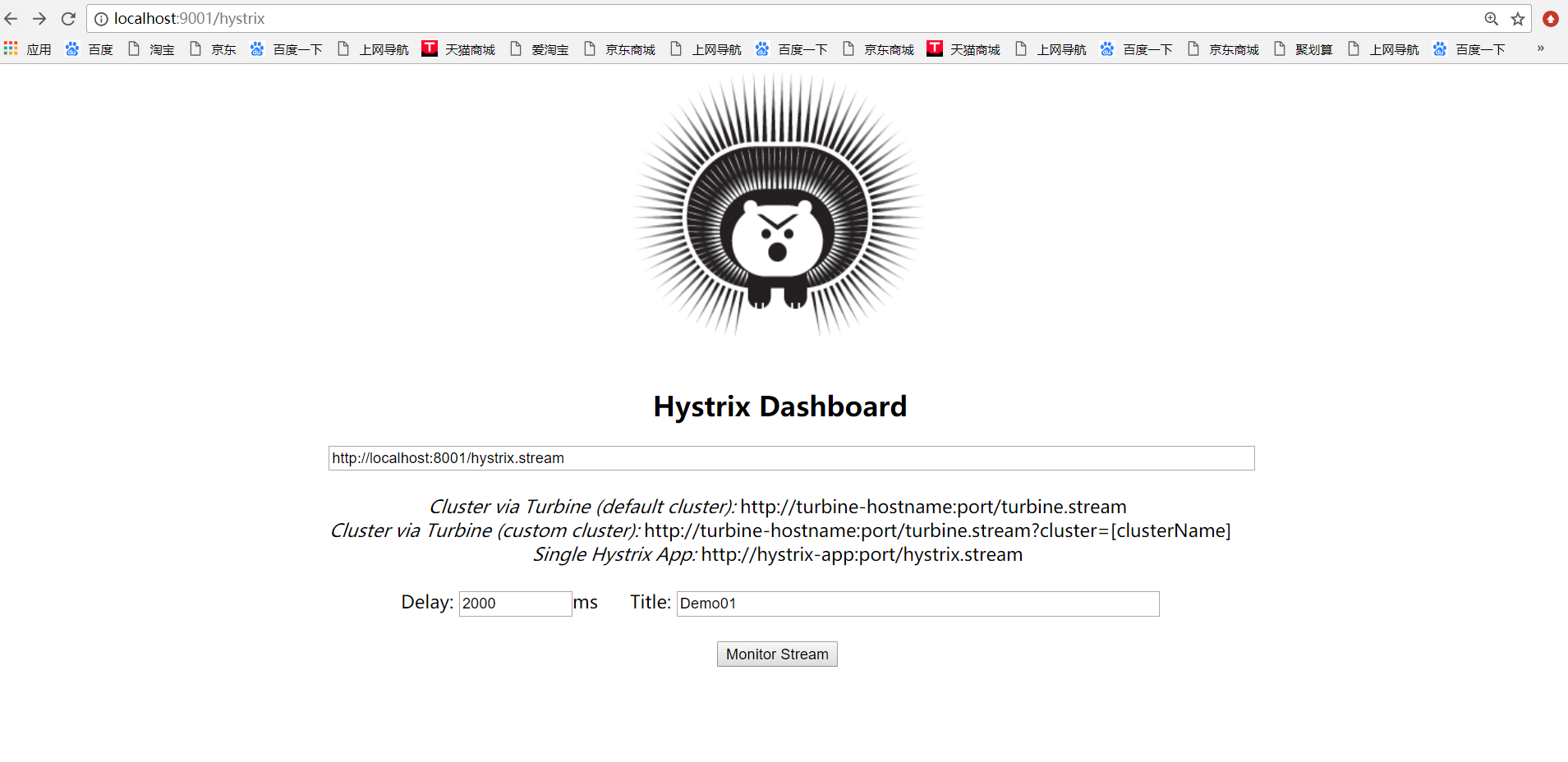
Task: Go forward with the browser arrow
Action: pos(39,18)
